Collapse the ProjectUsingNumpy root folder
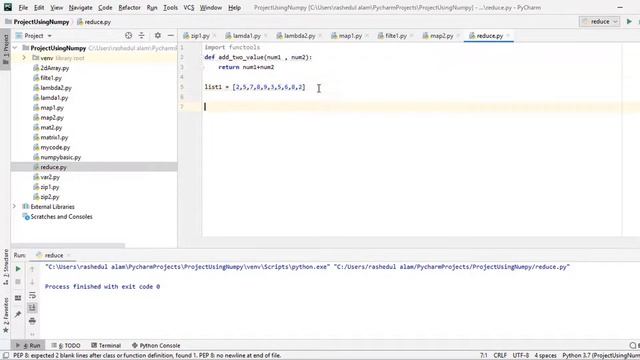The image size is (640, 360). (15, 48)
